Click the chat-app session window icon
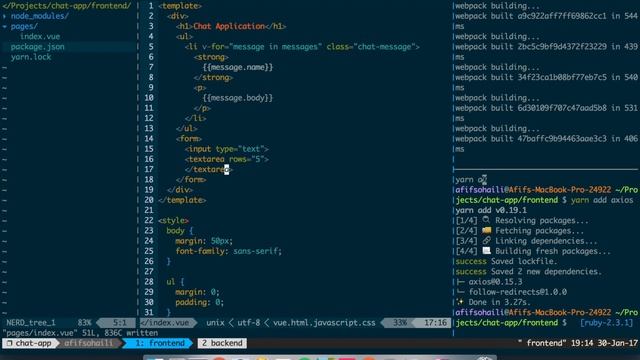The width and height of the screenshot is (640, 360). pos(9,343)
